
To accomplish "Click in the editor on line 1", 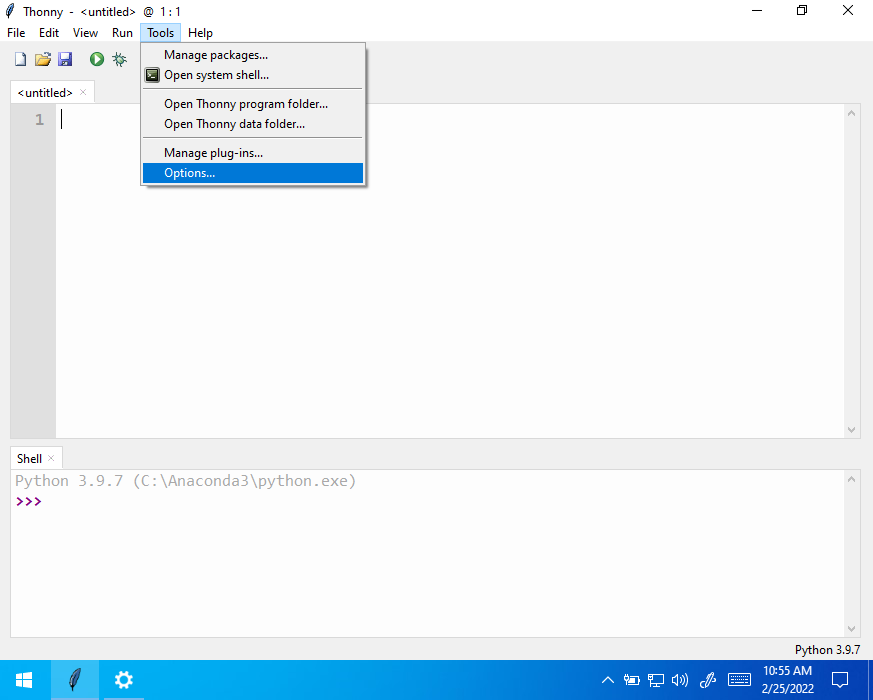I will pyautogui.click(x=450, y=120).
